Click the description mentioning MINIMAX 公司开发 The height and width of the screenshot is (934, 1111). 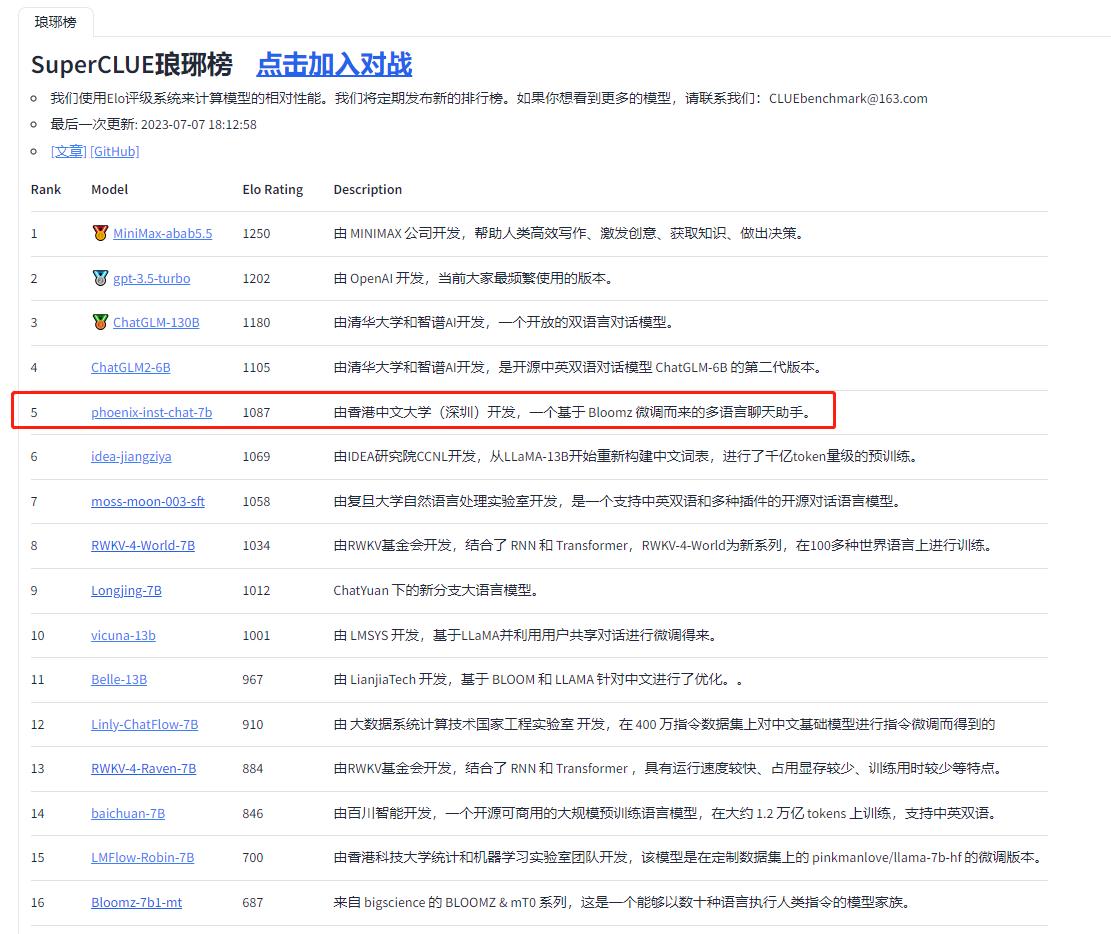(570, 233)
